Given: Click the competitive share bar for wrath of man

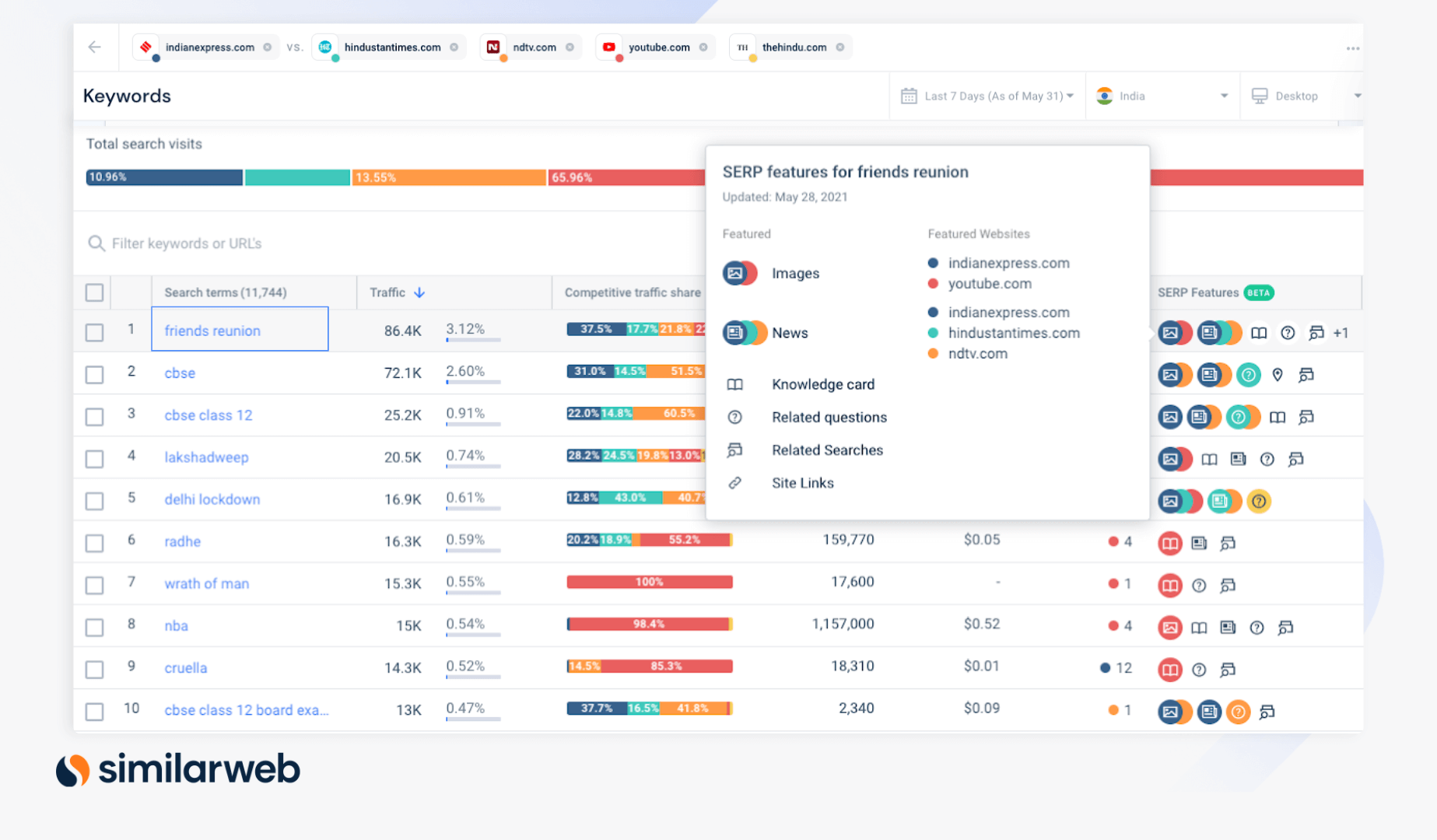Looking at the screenshot, I should (650, 582).
